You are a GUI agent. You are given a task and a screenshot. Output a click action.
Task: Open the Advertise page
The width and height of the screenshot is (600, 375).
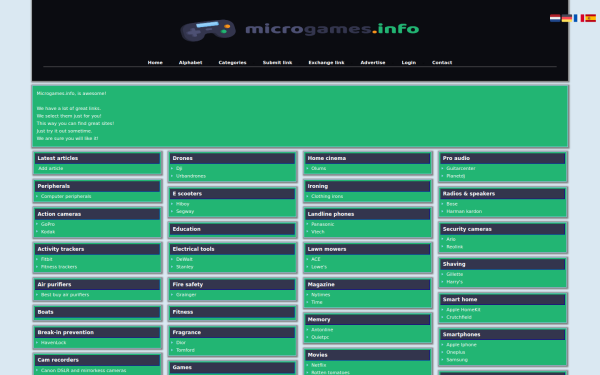(x=373, y=62)
